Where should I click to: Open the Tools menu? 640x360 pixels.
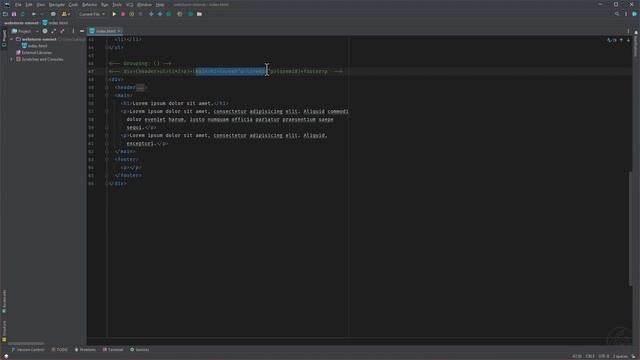click(x=117, y=4)
